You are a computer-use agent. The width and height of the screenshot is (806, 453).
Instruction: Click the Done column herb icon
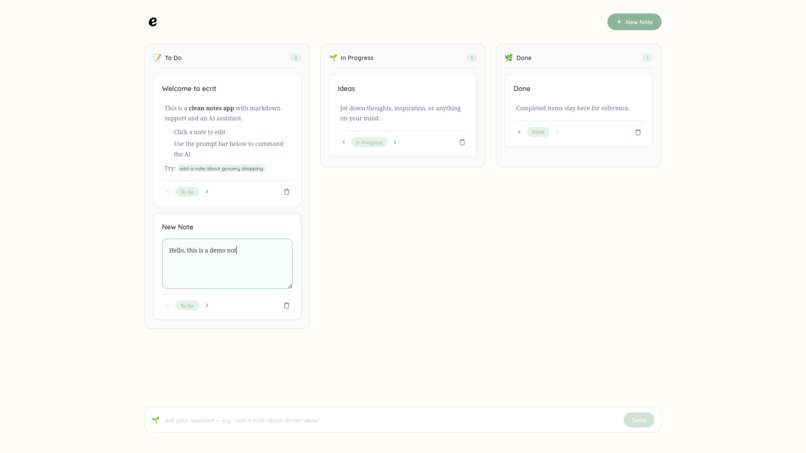tap(508, 58)
